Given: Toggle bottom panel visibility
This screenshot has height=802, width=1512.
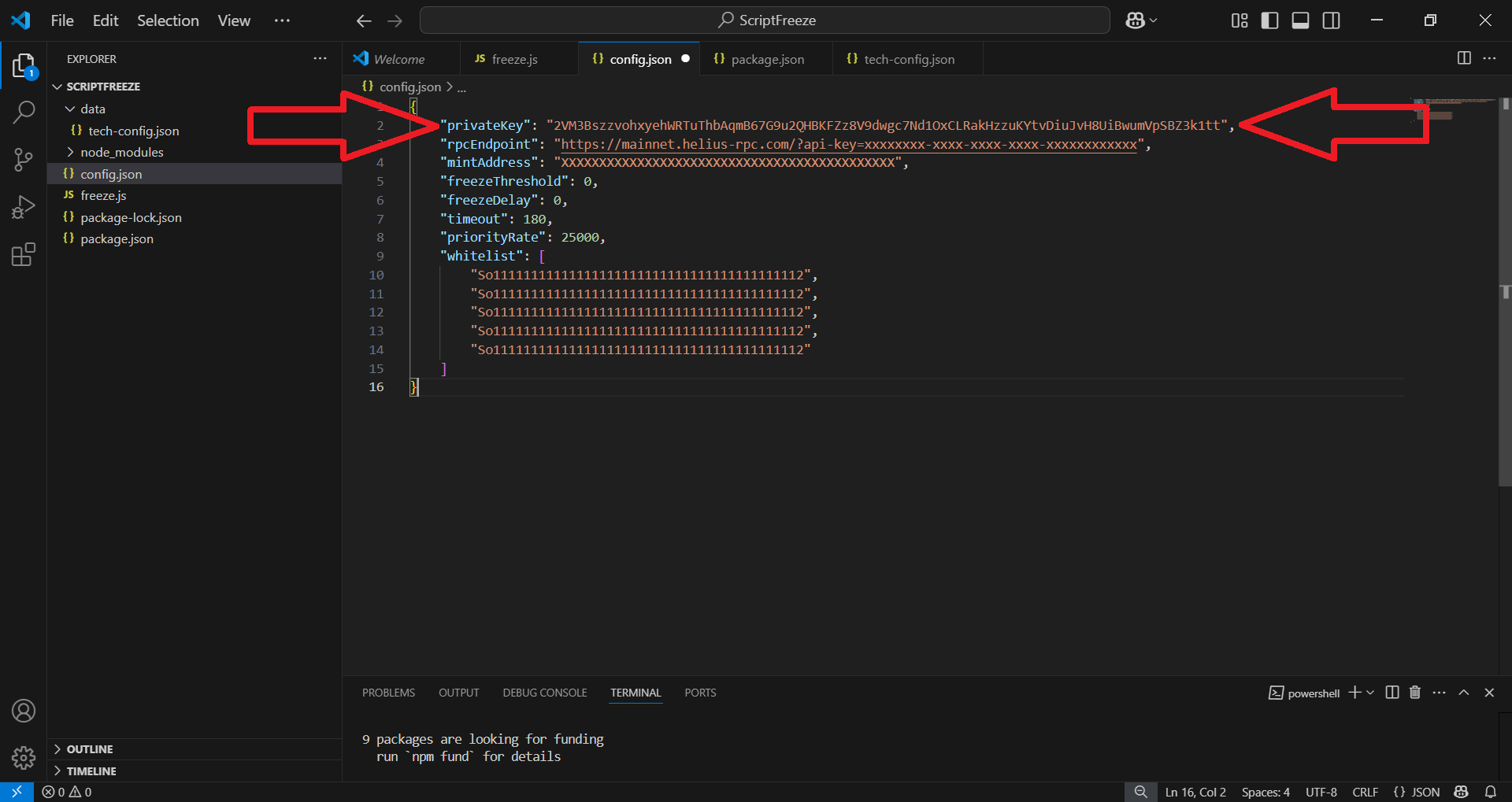Looking at the screenshot, I should [1300, 20].
